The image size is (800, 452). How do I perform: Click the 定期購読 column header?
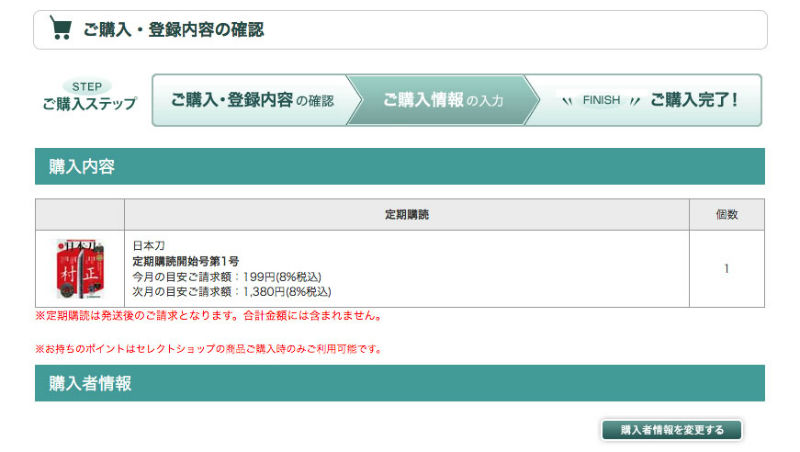406,215
